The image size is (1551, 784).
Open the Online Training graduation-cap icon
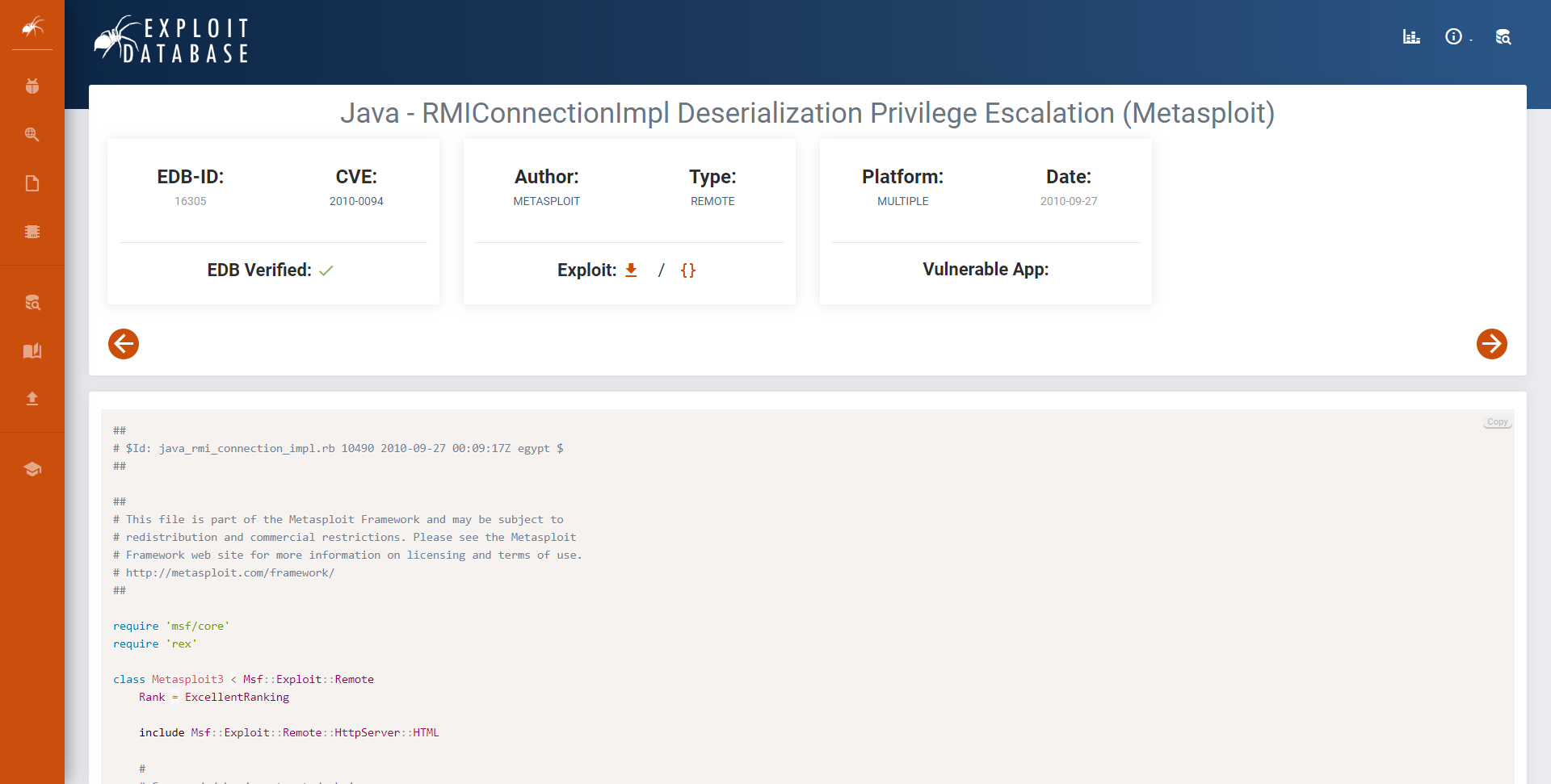point(32,469)
